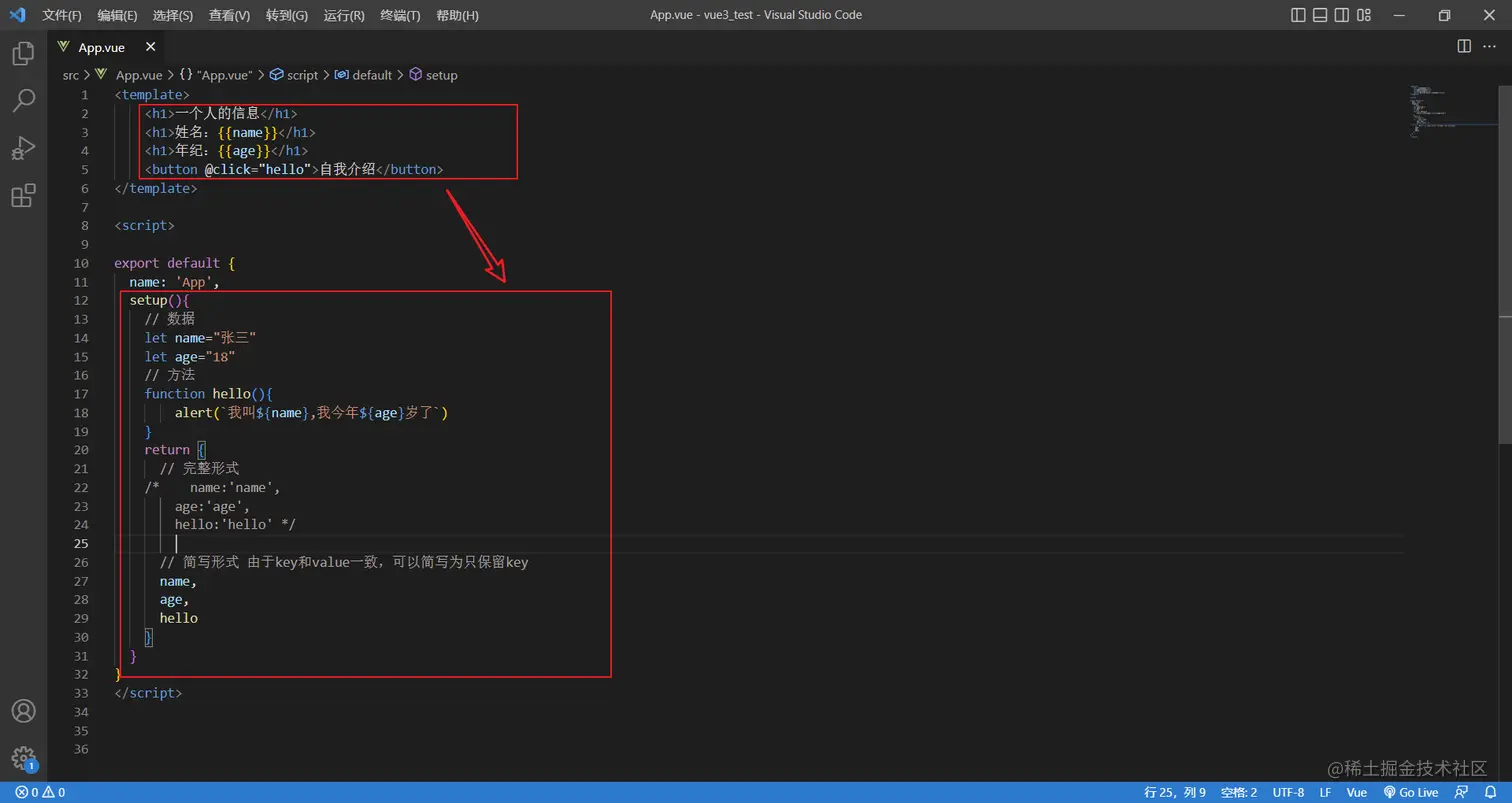1512x803 pixels.
Task: Click the 'let age="18"' line
Action: coord(190,356)
